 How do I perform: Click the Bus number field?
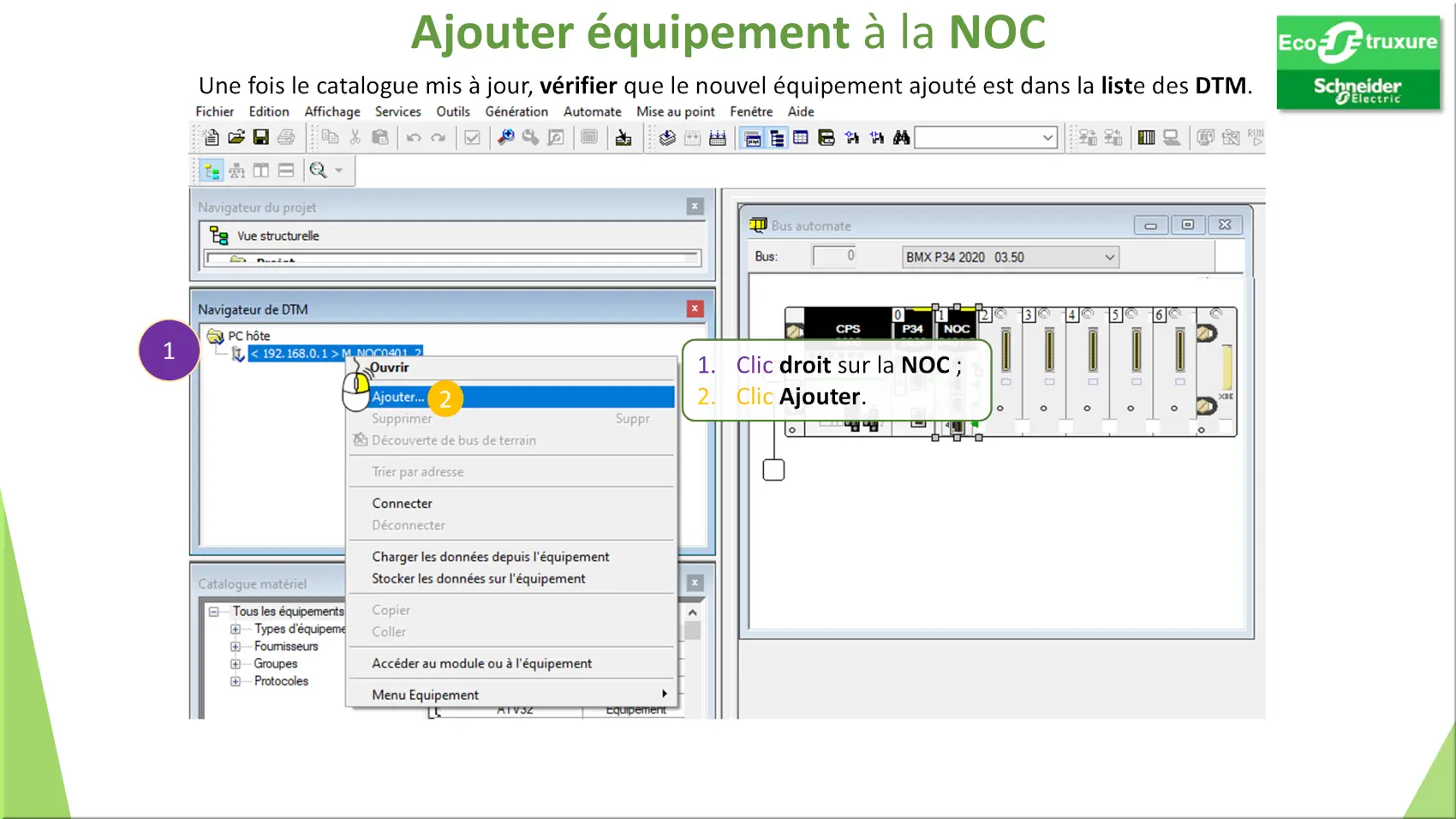(834, 256)
